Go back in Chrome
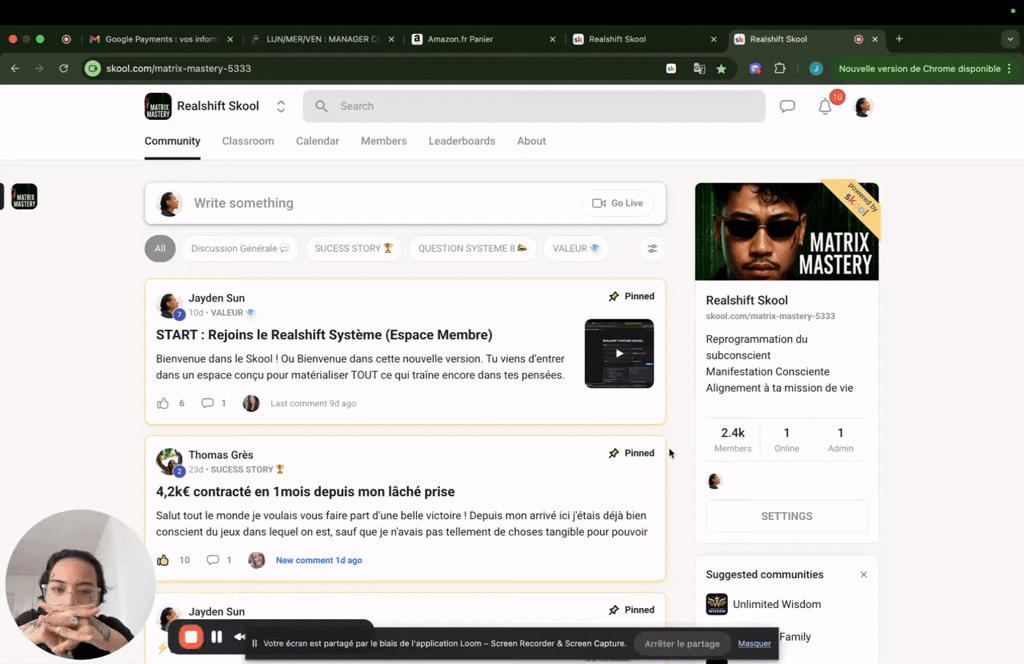The width and height of the screenshot is (1024, 664). click(15, 69)
